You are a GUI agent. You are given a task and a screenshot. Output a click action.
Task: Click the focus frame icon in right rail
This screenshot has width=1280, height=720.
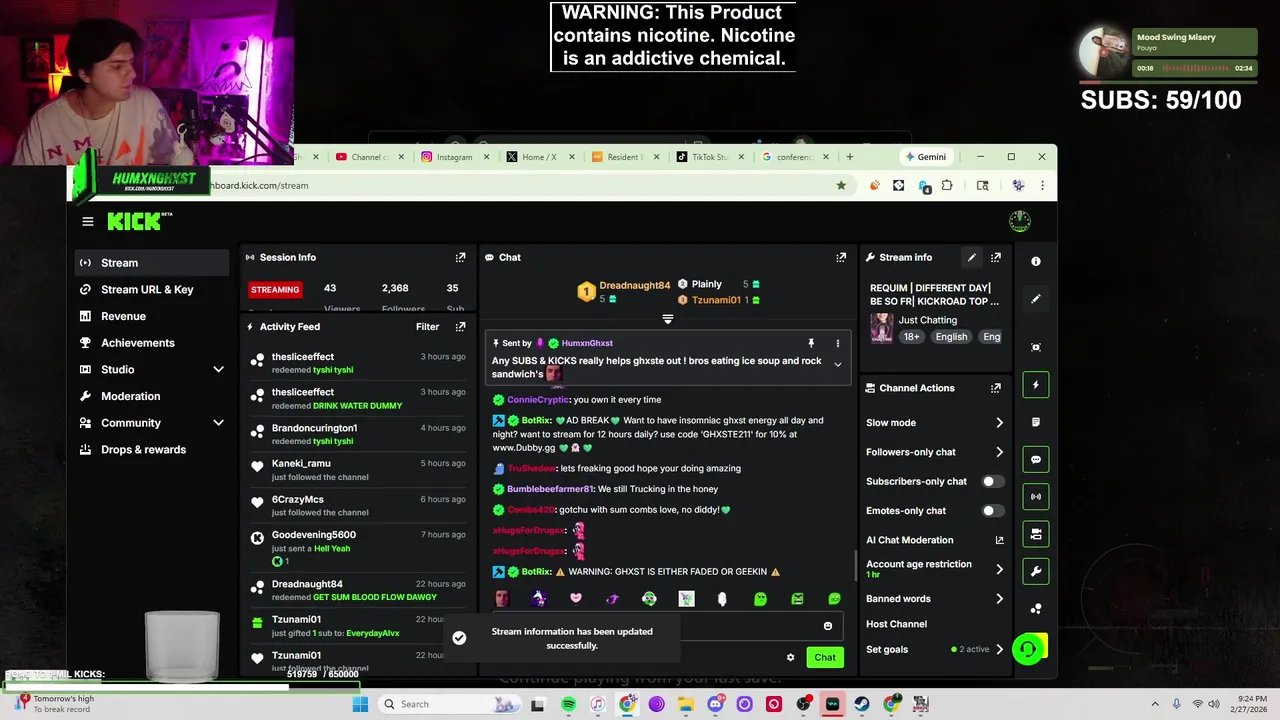click(x=1036, y=347)
